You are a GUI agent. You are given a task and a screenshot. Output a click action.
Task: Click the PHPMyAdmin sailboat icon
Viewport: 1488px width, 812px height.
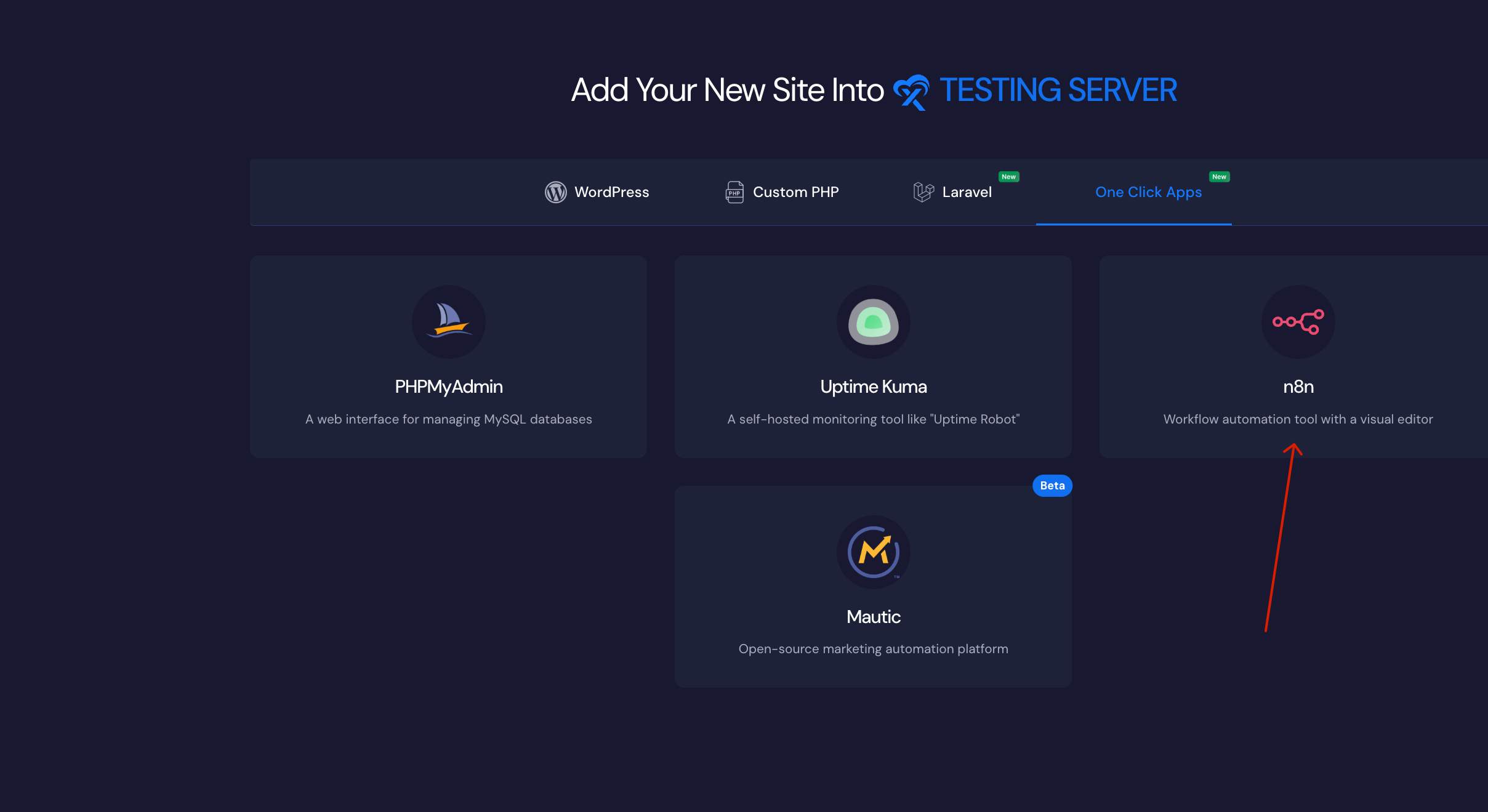(x=449, y=321)
